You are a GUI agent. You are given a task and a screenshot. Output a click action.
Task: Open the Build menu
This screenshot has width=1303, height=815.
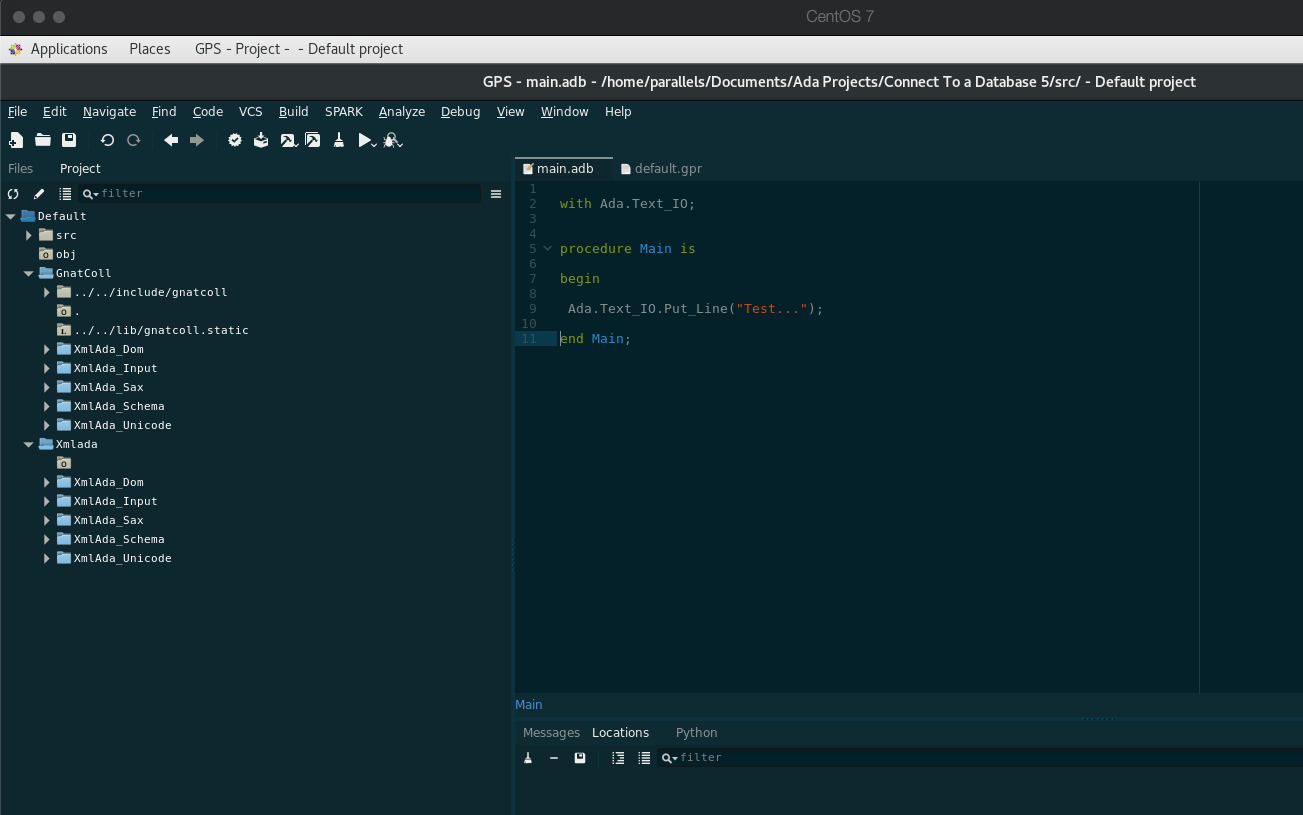[293, 112]
